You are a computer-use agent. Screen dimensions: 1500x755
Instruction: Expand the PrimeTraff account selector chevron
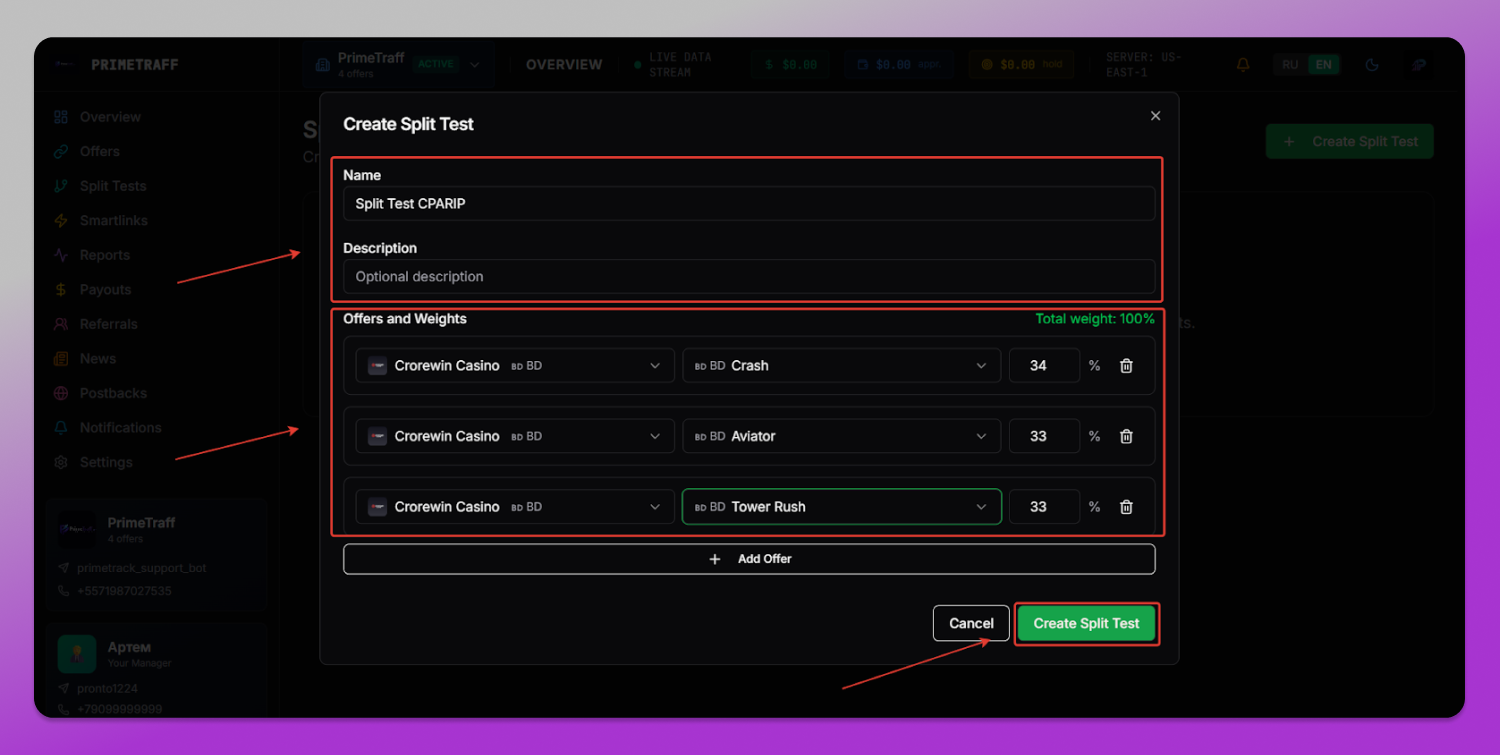[475, 65]
